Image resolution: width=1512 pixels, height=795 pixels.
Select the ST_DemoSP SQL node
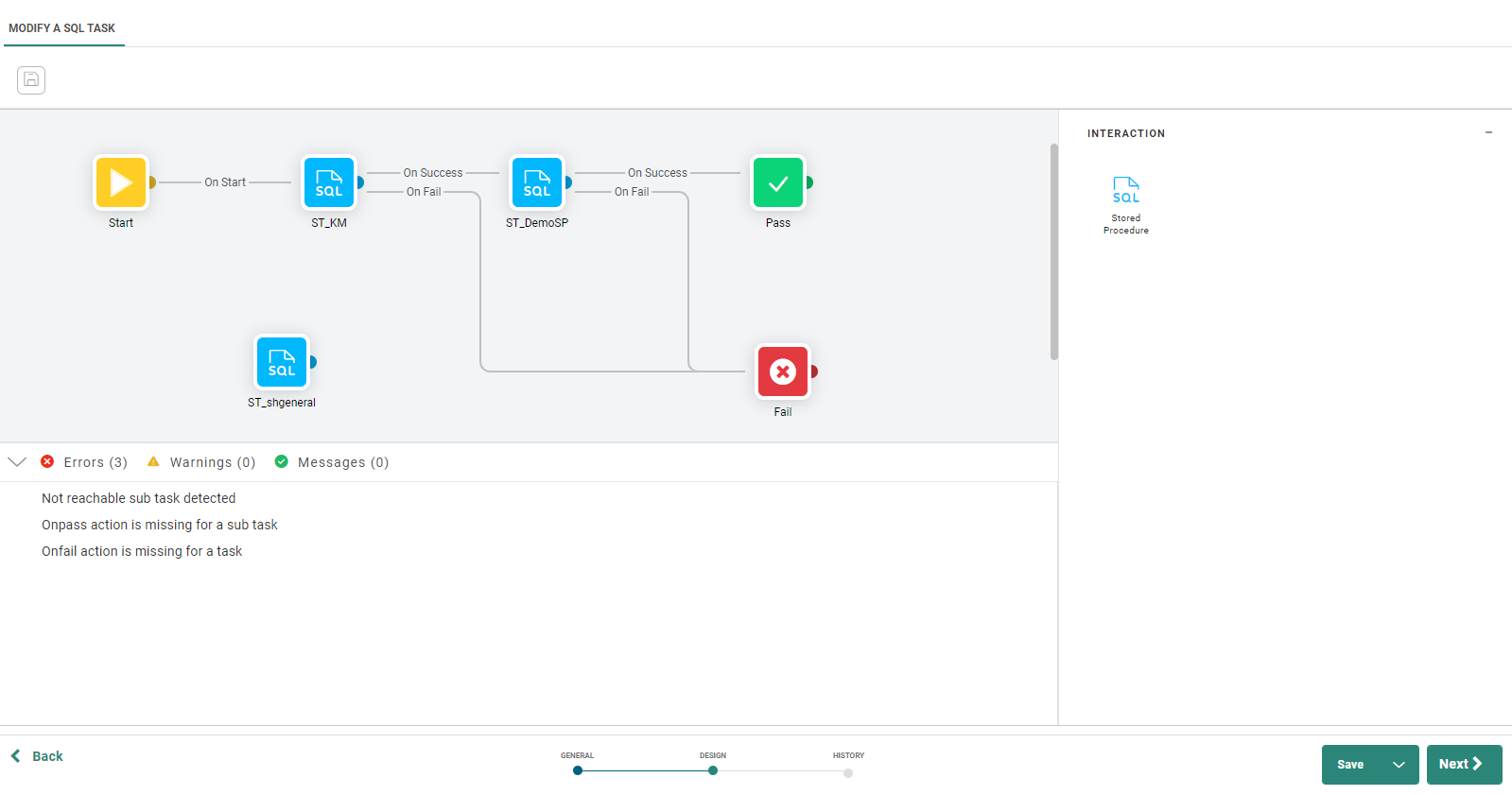coord(537,182)
